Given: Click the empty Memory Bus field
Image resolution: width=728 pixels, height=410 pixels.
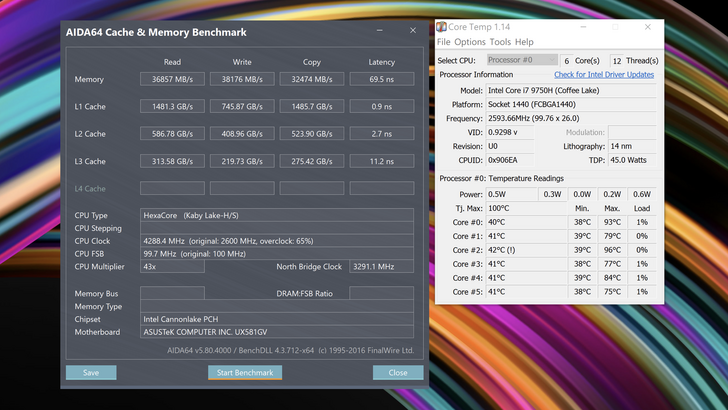Looking at the screenshot, I should (x=172, y=293).
